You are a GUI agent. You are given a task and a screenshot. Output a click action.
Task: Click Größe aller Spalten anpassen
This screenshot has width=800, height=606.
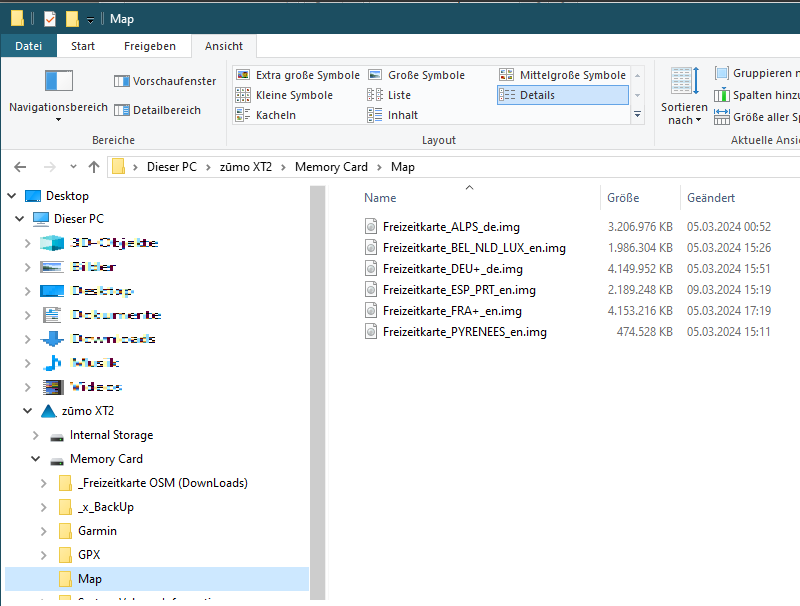click(x=757, y=117)
